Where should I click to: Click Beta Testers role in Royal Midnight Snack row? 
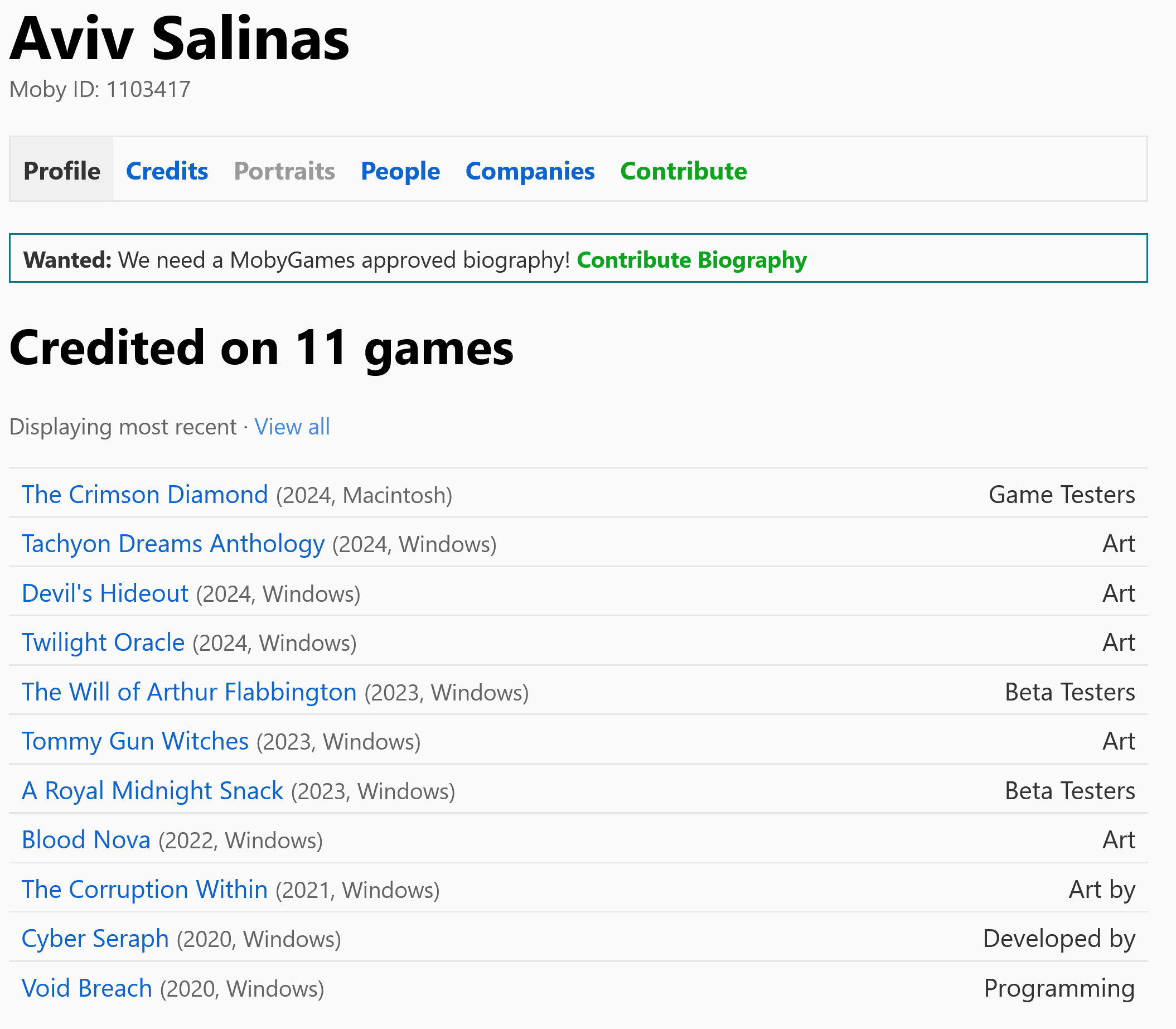[x=1069, y=791]
